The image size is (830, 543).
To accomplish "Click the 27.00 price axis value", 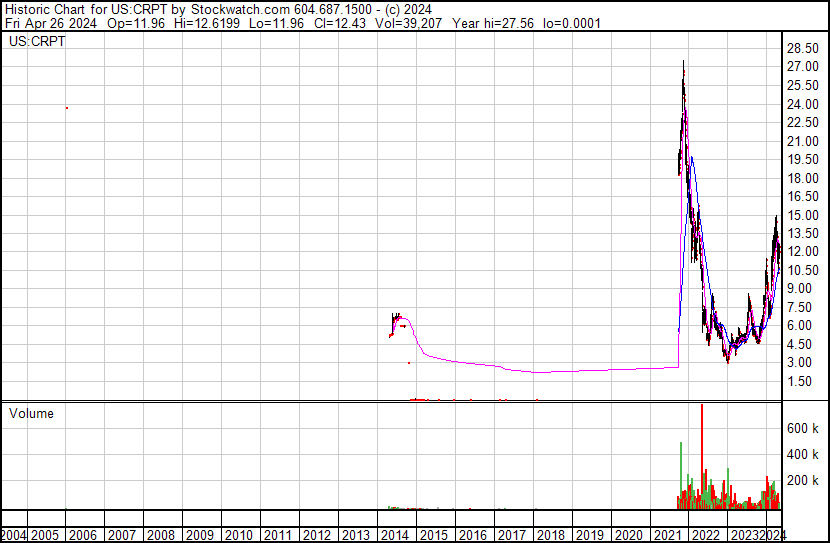I will point(803,67).
